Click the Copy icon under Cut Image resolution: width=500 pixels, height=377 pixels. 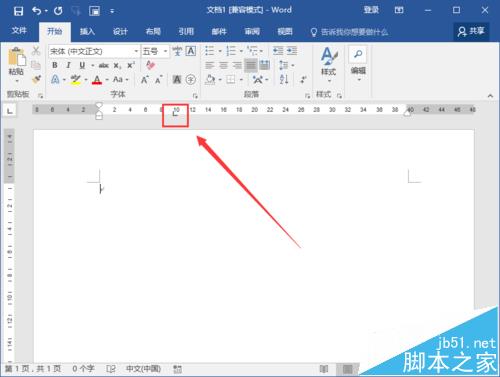click(x=36, y=65)
